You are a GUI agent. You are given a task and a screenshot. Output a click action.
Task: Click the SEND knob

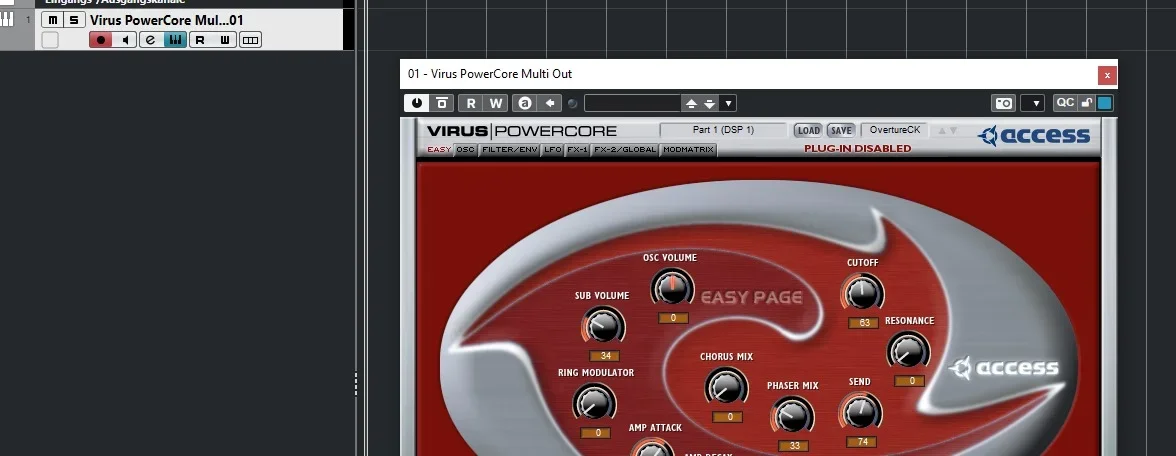click(x=860, y=412)
